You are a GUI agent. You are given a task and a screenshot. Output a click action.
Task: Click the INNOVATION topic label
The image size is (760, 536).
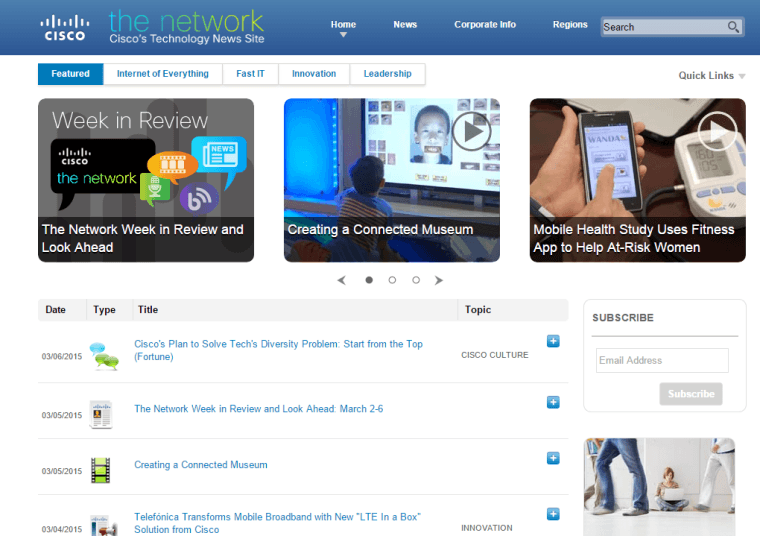coord(487,528)
